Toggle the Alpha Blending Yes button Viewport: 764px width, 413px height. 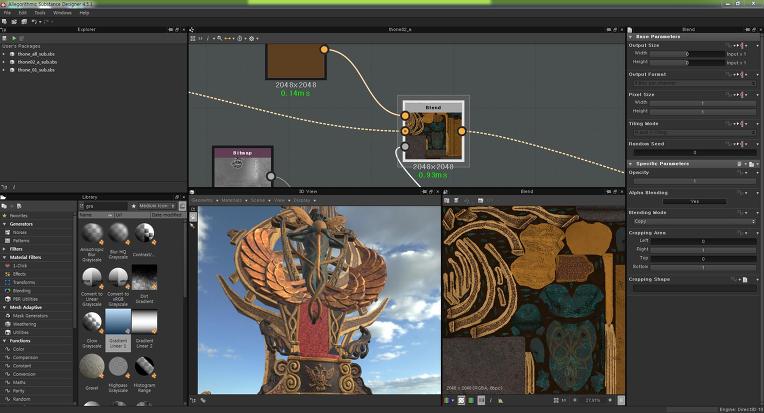coord(695,201)
